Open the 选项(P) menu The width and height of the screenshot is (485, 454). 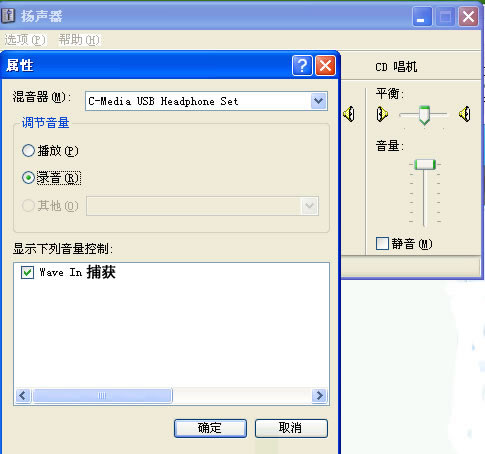pos(25,40)
